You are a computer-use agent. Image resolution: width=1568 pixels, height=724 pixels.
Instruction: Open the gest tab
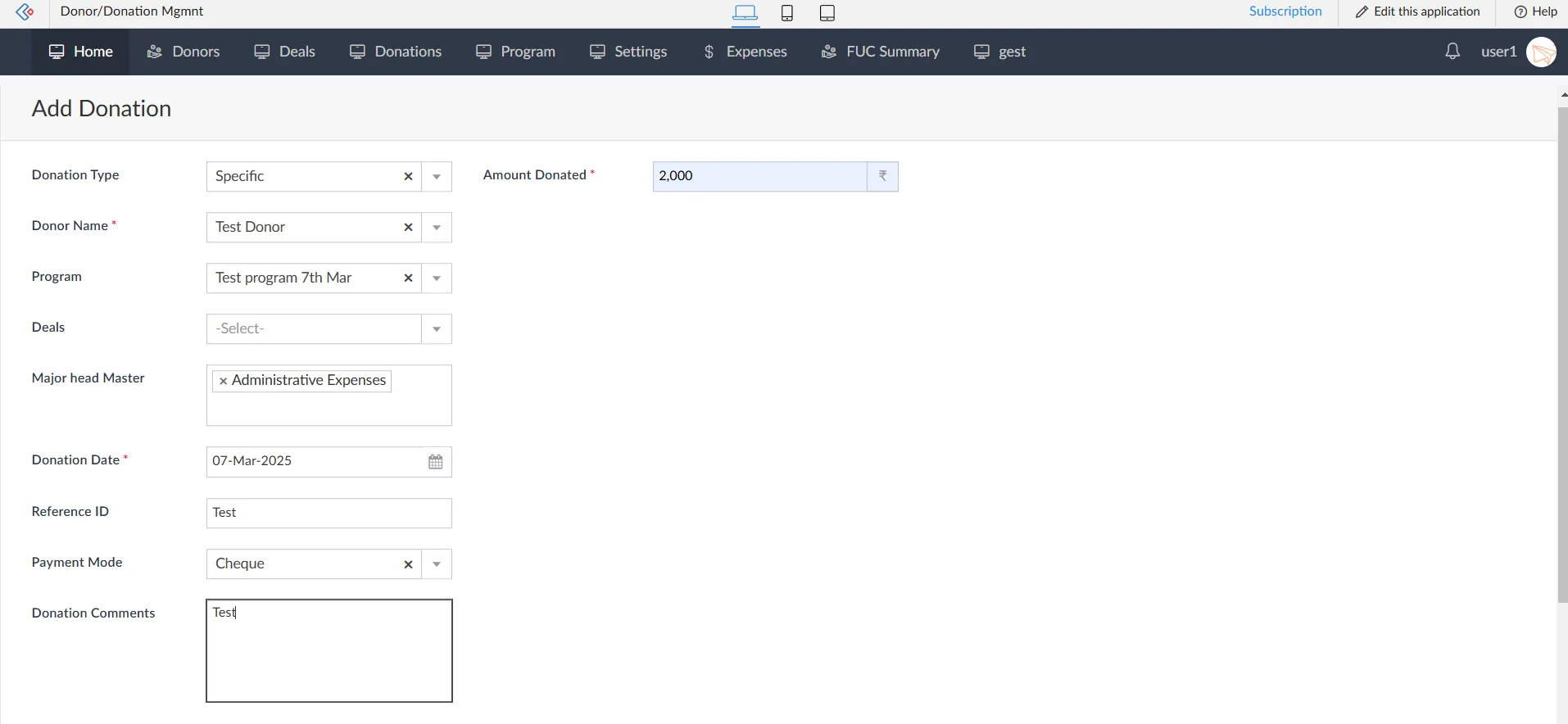click(x=999, y=52)
